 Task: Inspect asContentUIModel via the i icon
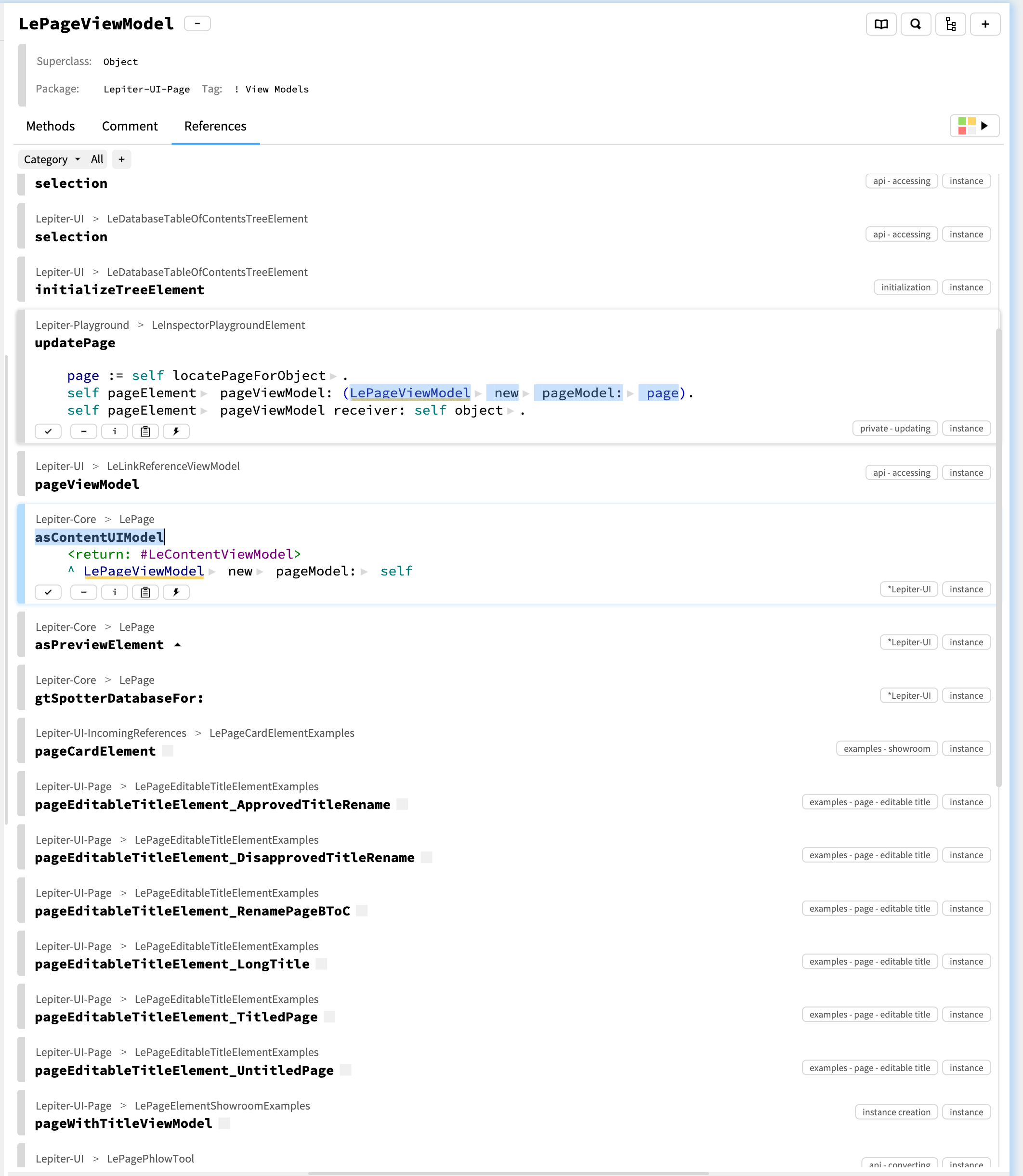coord(114,592)
